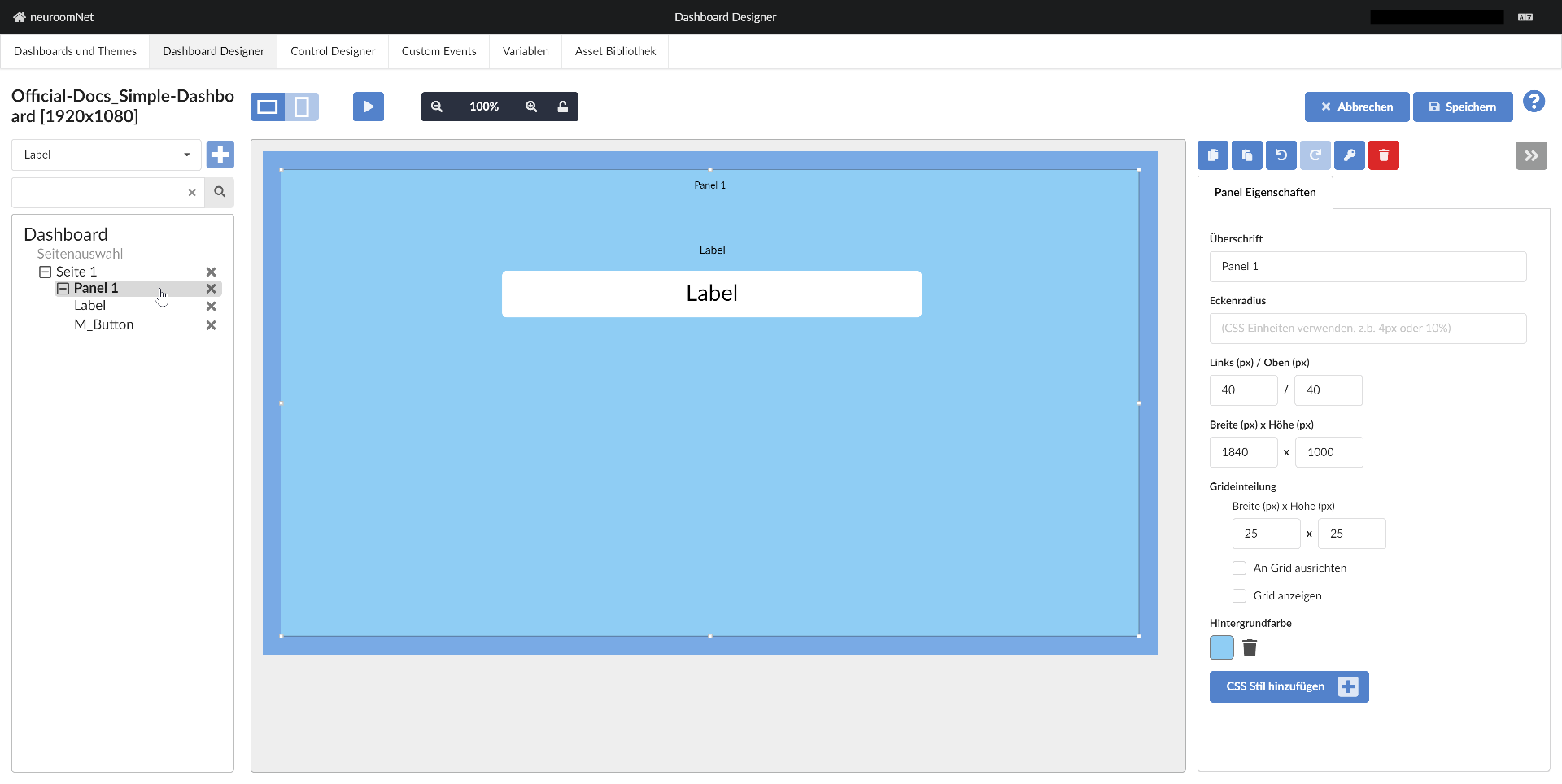Collapse the Seite 1 tree node

pos(46,271)
